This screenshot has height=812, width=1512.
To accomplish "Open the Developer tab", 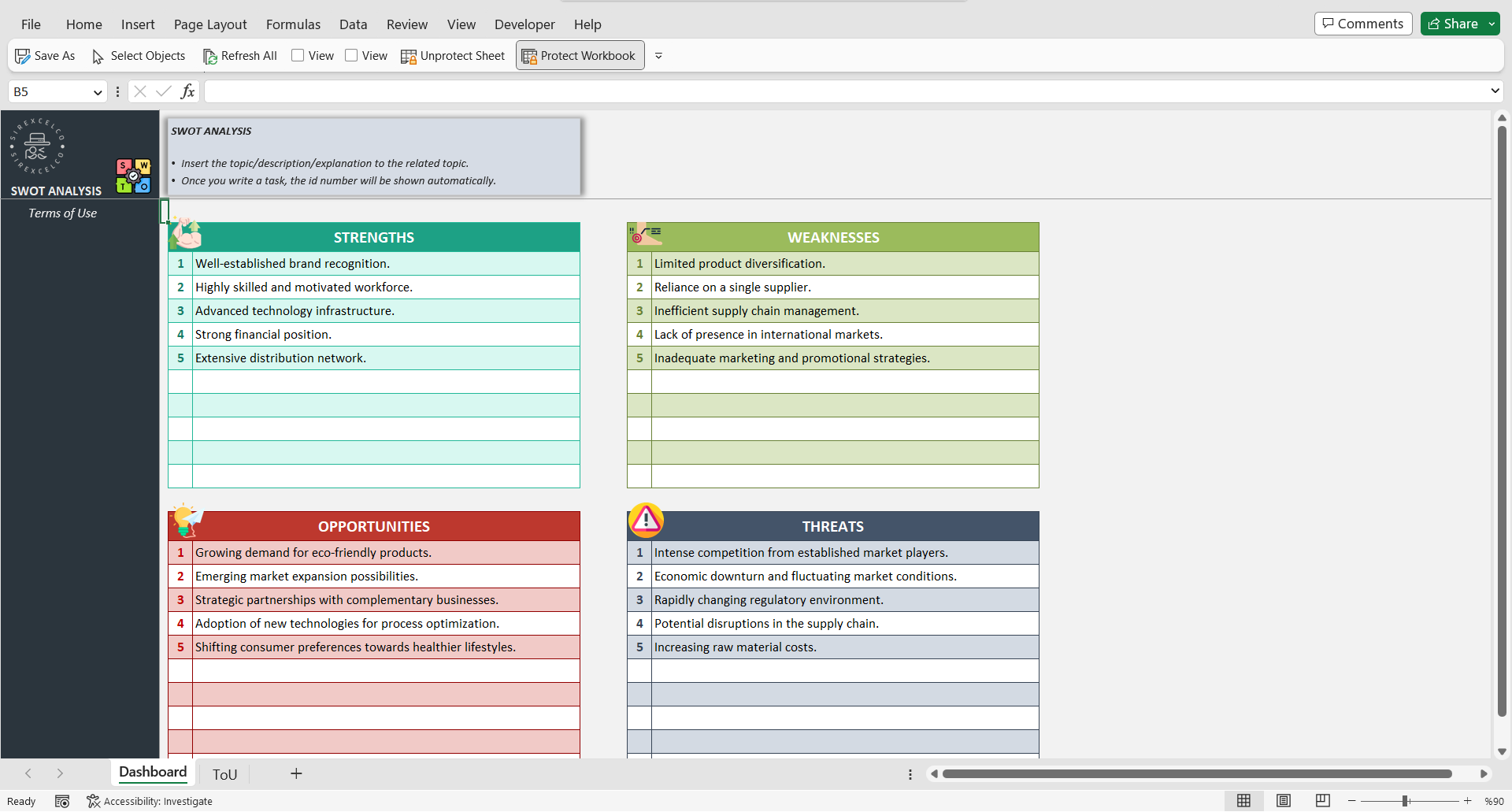I will pos(524,24).
